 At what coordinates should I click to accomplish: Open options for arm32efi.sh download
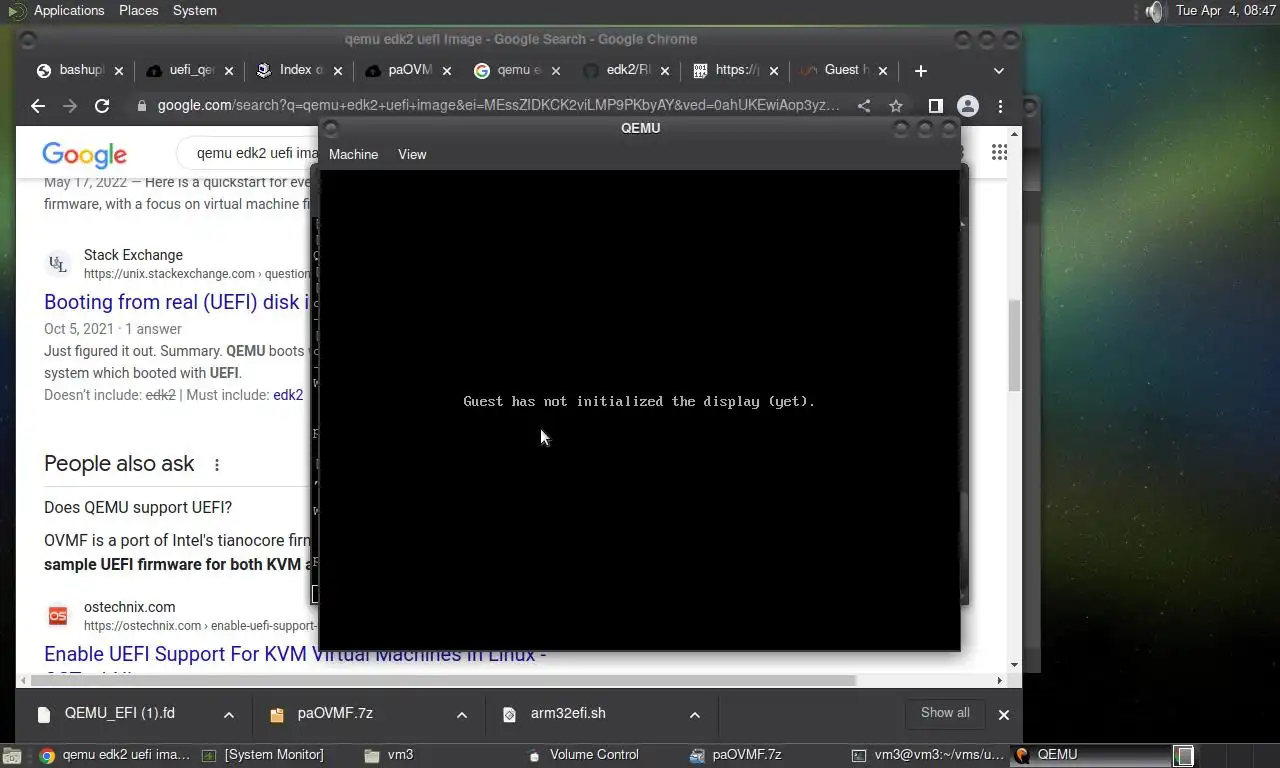695,714
